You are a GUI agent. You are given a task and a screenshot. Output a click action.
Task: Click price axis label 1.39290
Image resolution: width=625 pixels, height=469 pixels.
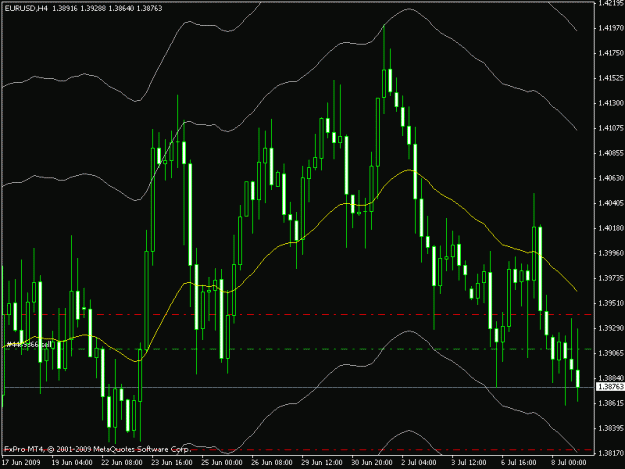[611, 328]
